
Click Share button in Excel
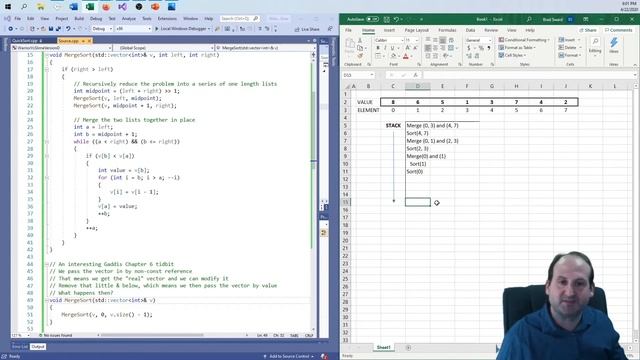[x=588, y=30]
